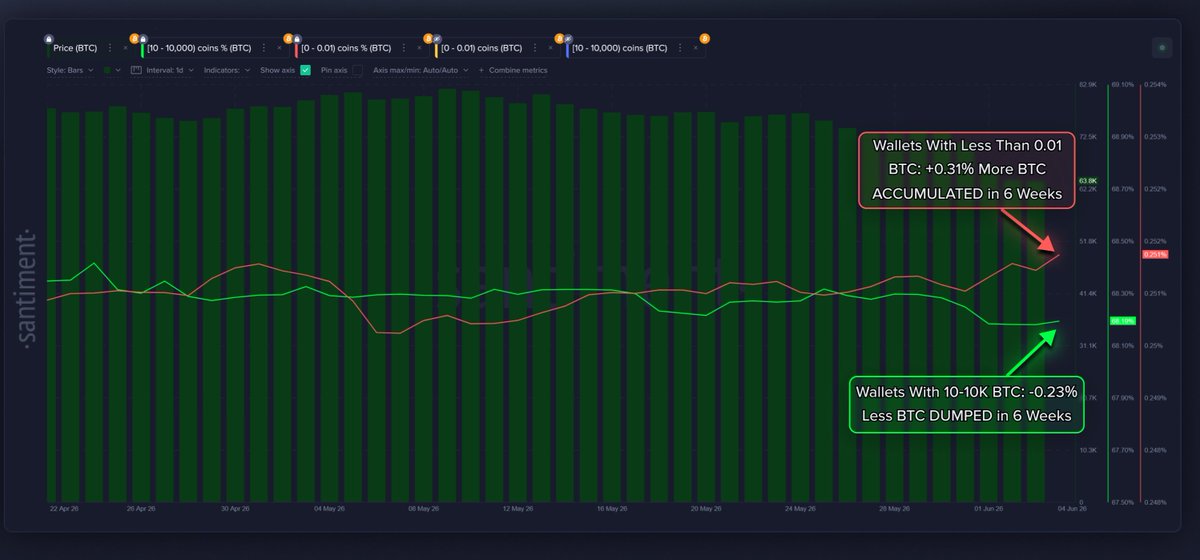The image size is (1200, 560).
Task: Click the lock icon on [10 - 10,000) coins % chip
Action: [143, 38]
